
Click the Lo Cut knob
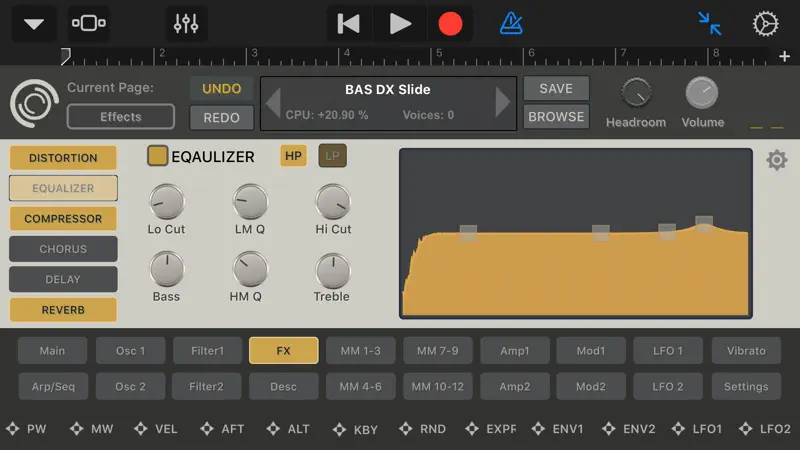(x=167, y=202)
